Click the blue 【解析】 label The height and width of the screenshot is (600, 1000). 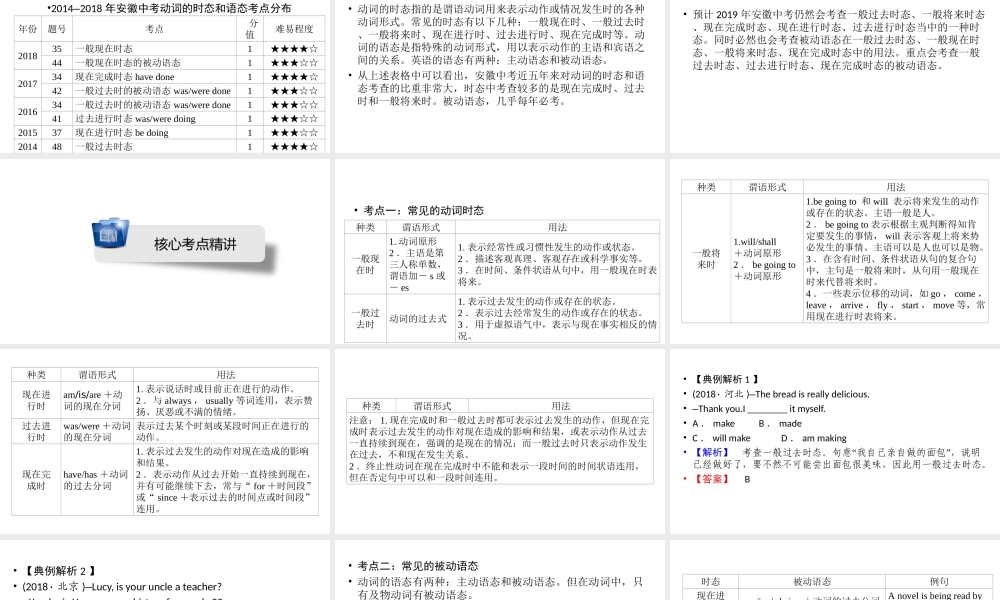(x=710, y=452)
